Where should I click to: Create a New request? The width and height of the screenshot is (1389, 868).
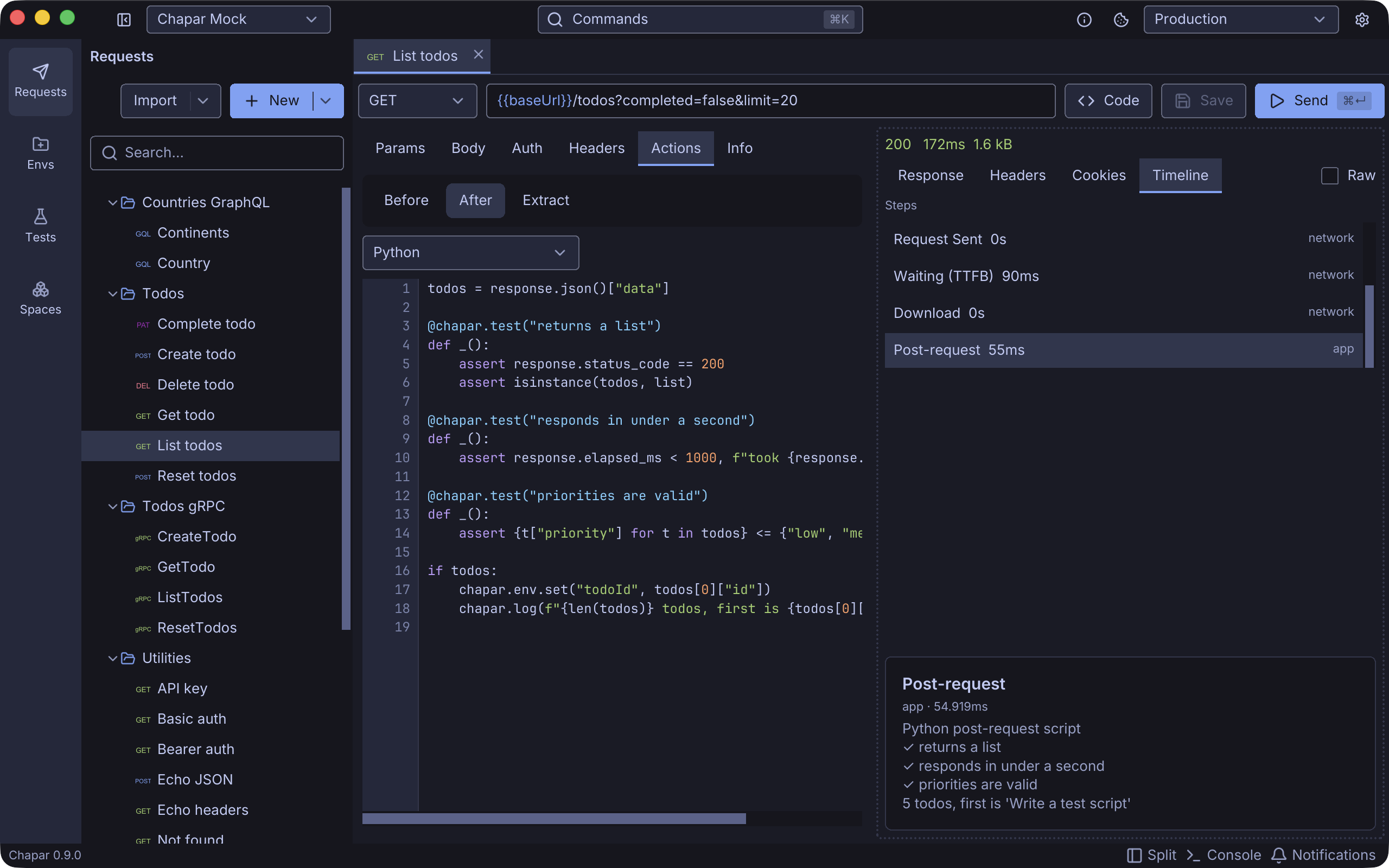pyautogui.click(x=271, y=100)
